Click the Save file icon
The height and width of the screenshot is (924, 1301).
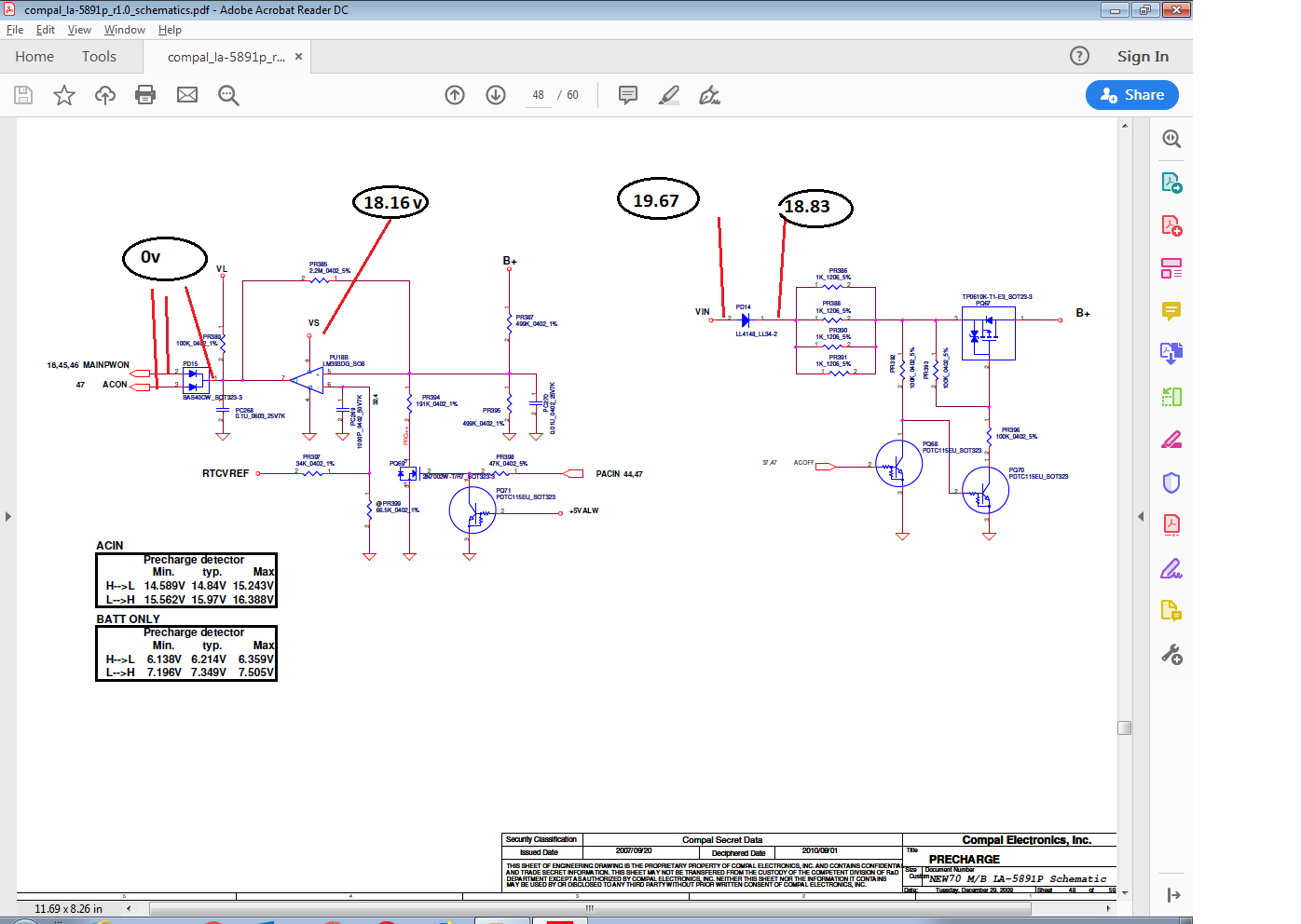click(23, 95)
